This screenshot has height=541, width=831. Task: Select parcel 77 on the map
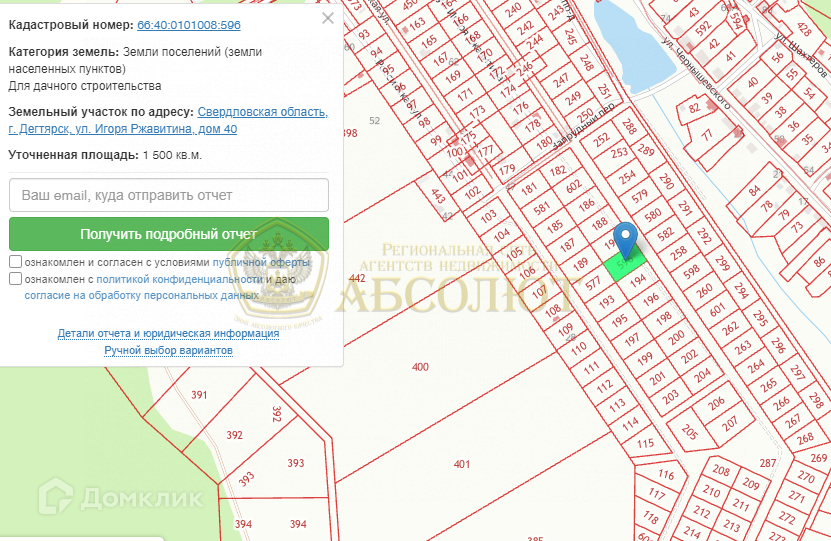[x=707, y=135]
